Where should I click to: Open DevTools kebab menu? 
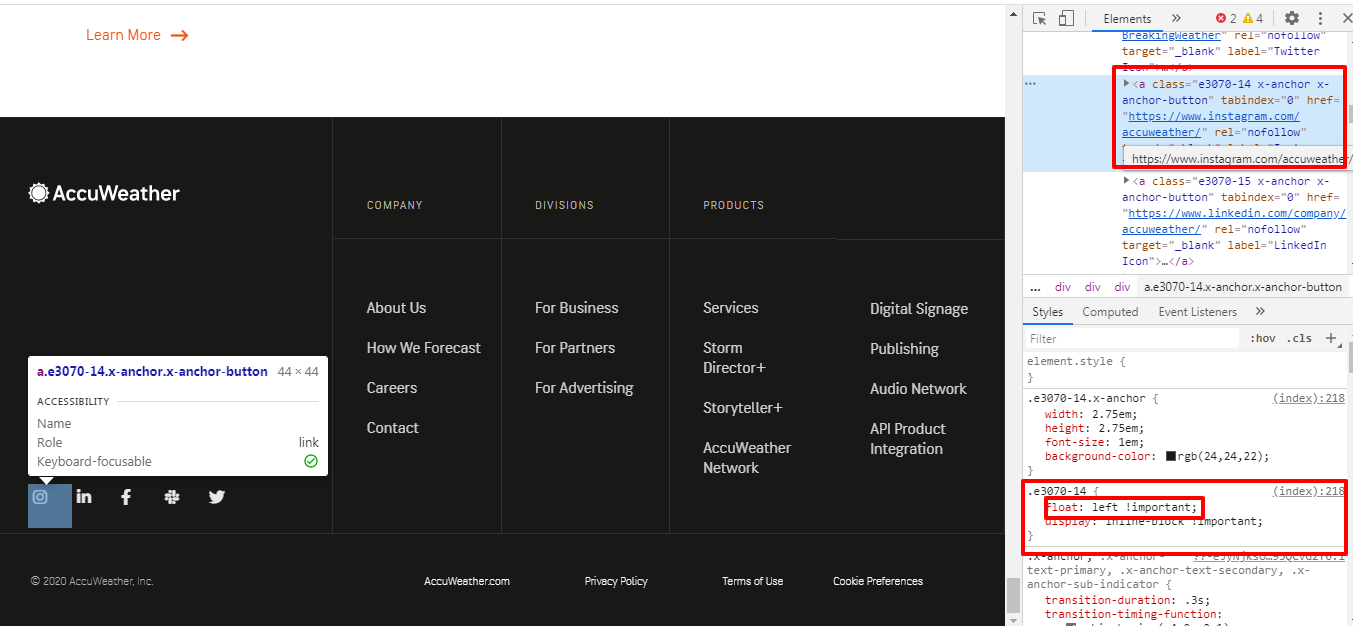1320,18
